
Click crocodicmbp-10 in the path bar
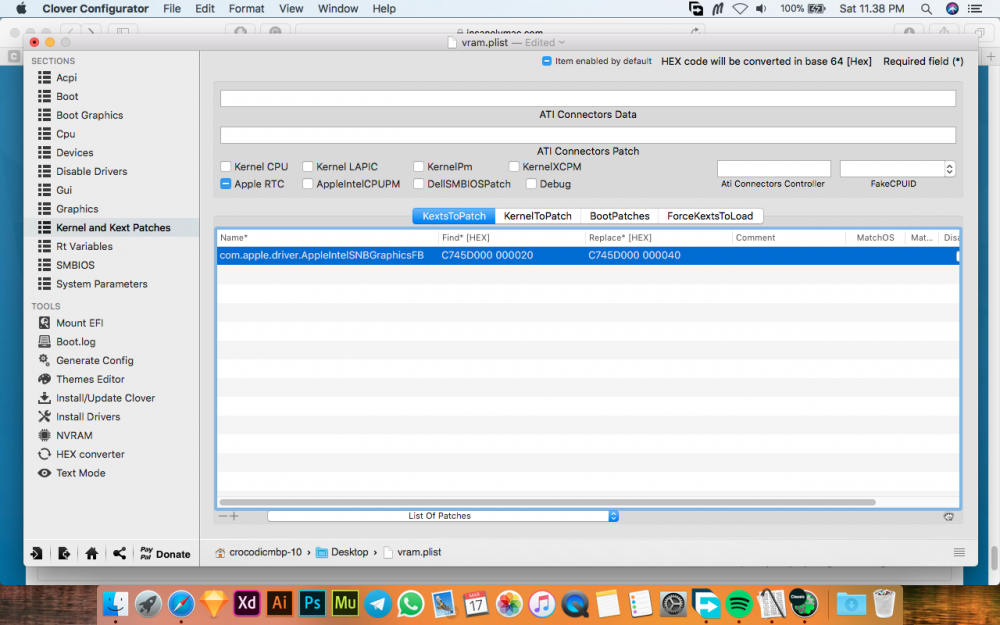[x=258, y=552]
